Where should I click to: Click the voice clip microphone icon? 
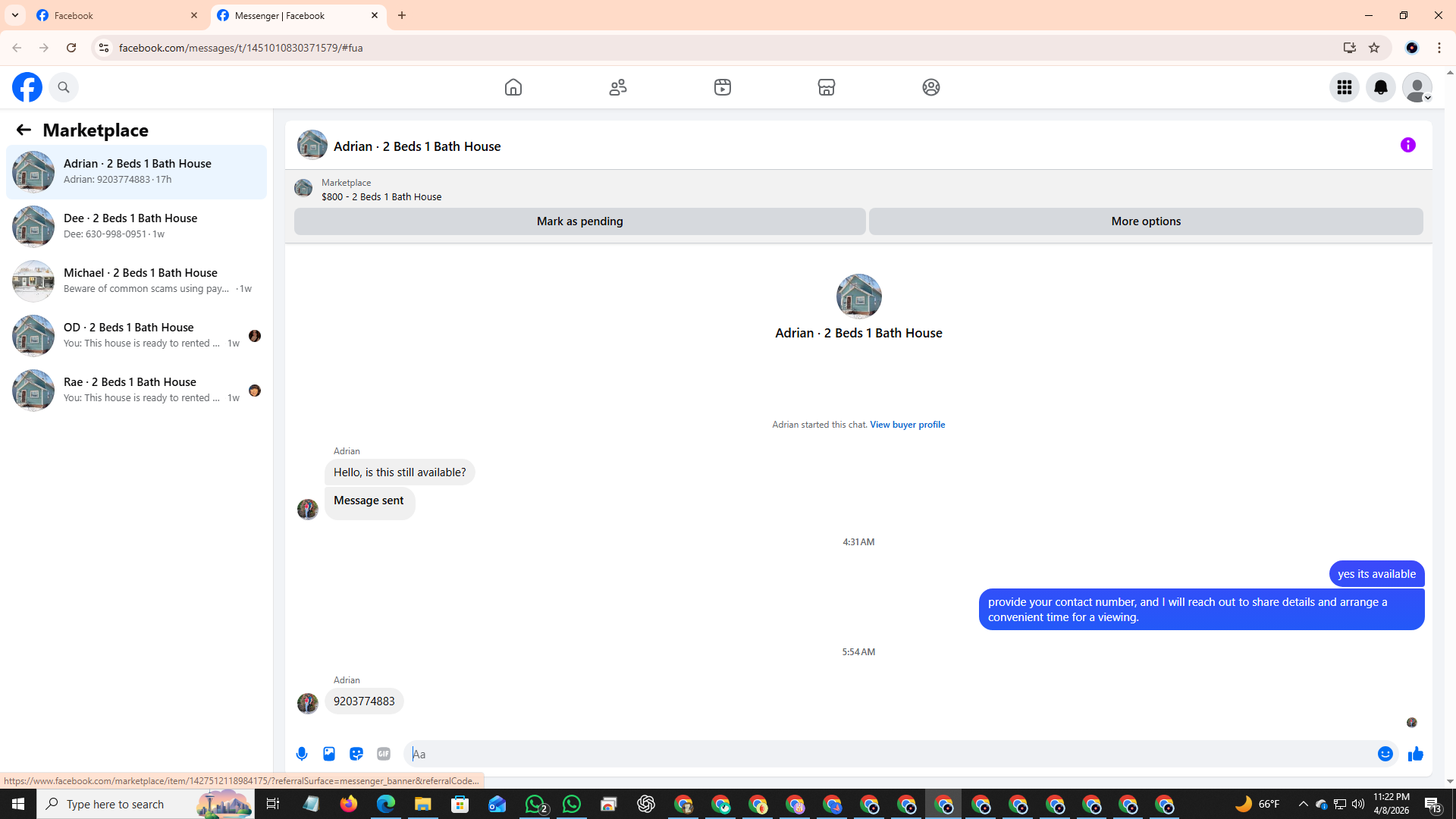(x=302, y=754)
